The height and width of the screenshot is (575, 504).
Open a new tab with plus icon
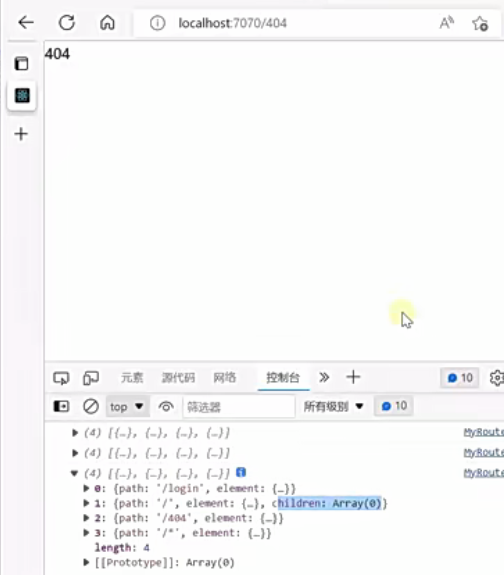[x=21, y=133]
